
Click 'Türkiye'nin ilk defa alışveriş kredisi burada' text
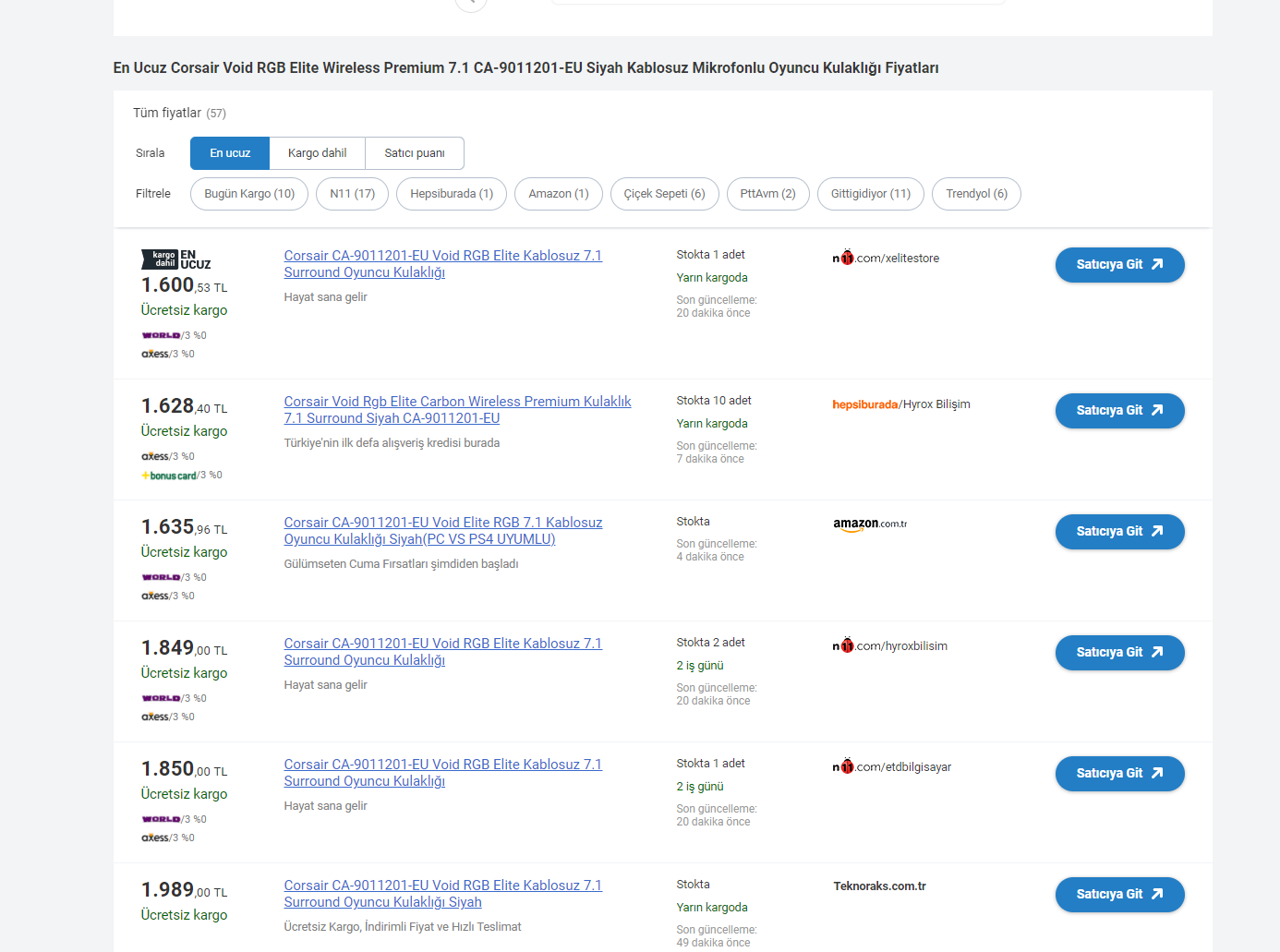(392, 443)
